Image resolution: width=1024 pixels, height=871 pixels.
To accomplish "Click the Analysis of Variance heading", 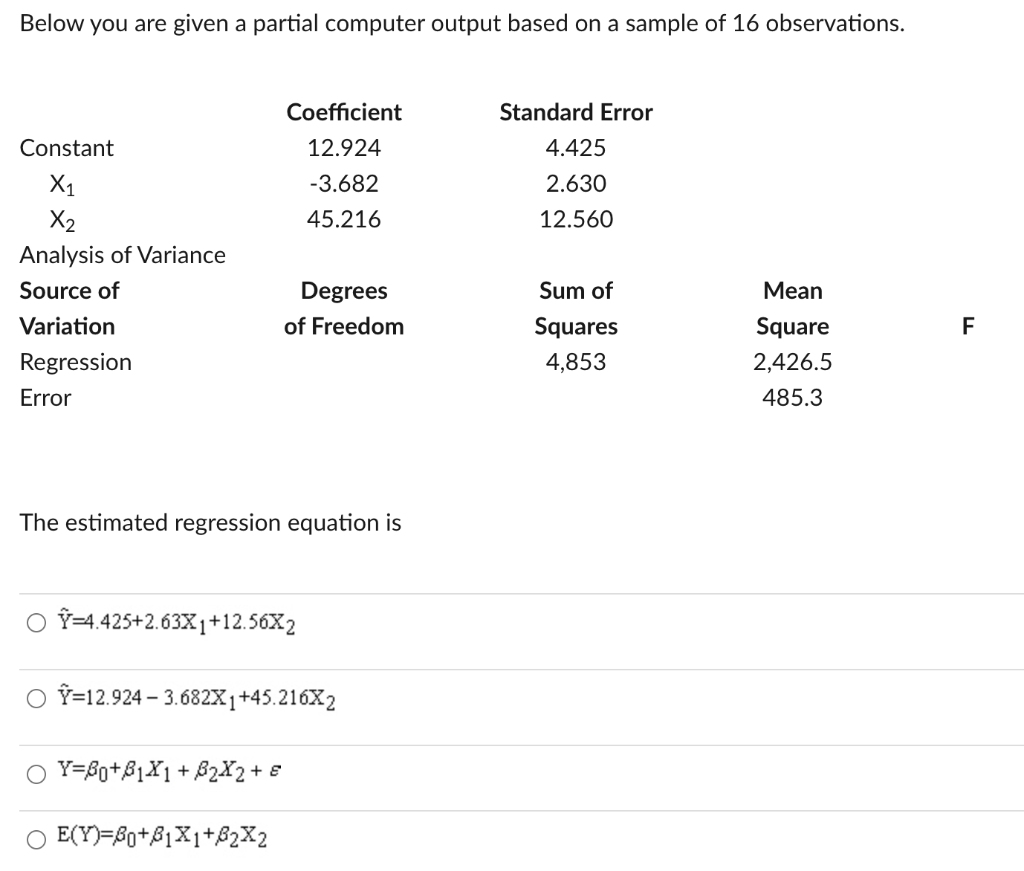I will click(x=122, y=255).
